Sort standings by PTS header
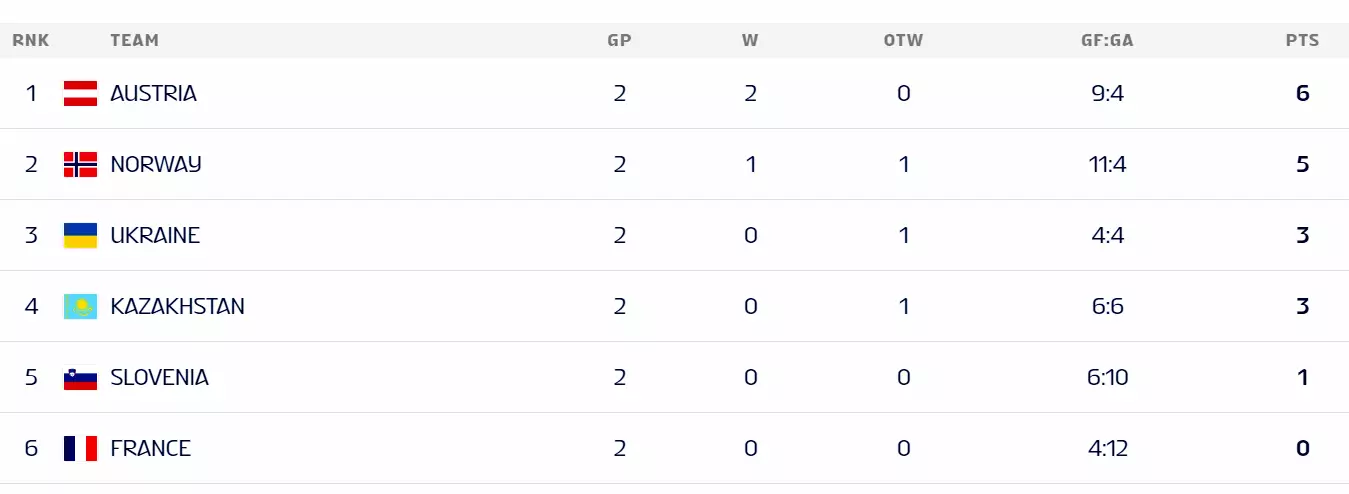This screenshot has height=494, width=1349. click(x=1302, y=41)
